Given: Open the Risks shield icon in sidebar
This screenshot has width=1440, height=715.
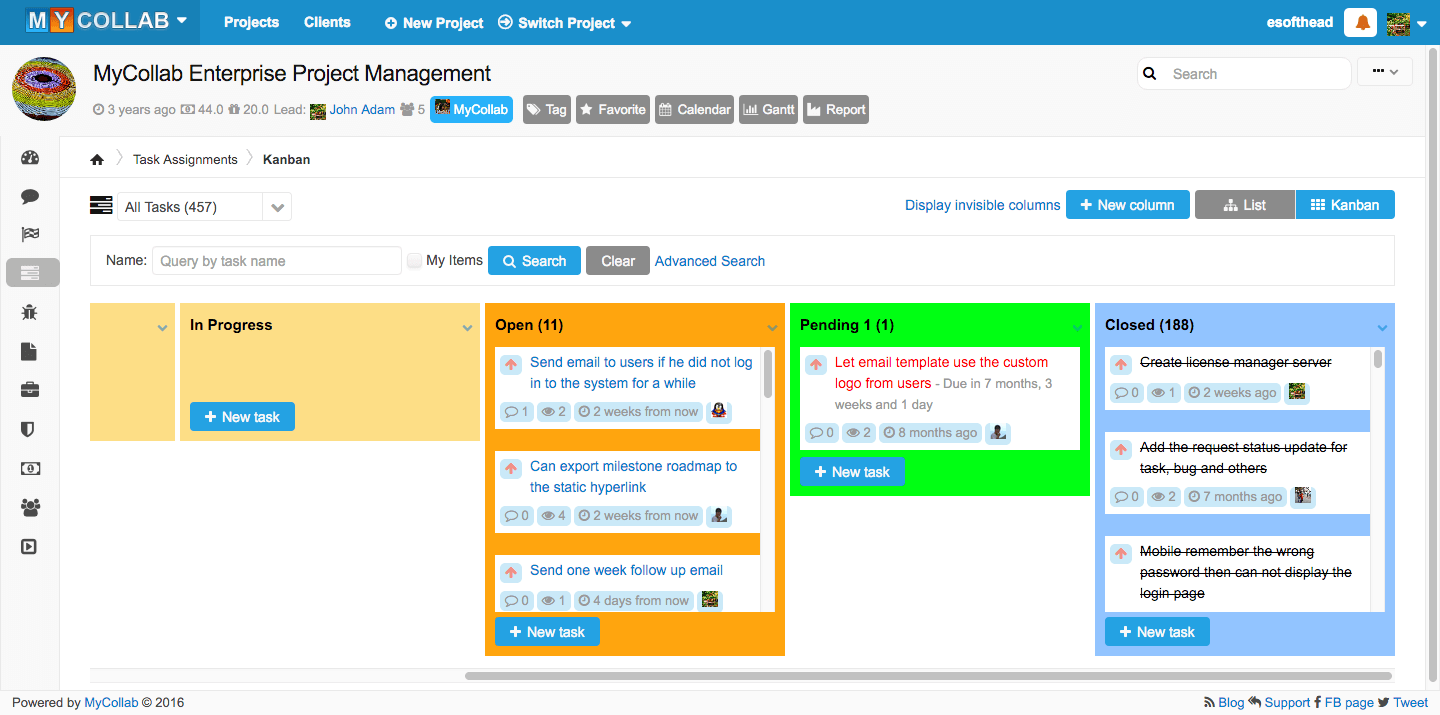Looking at the screenshot, I should 30,429.
